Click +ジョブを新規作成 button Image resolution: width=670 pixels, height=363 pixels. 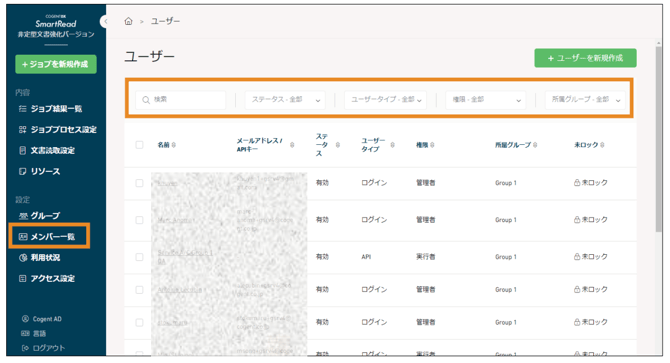tap(56, 64)
